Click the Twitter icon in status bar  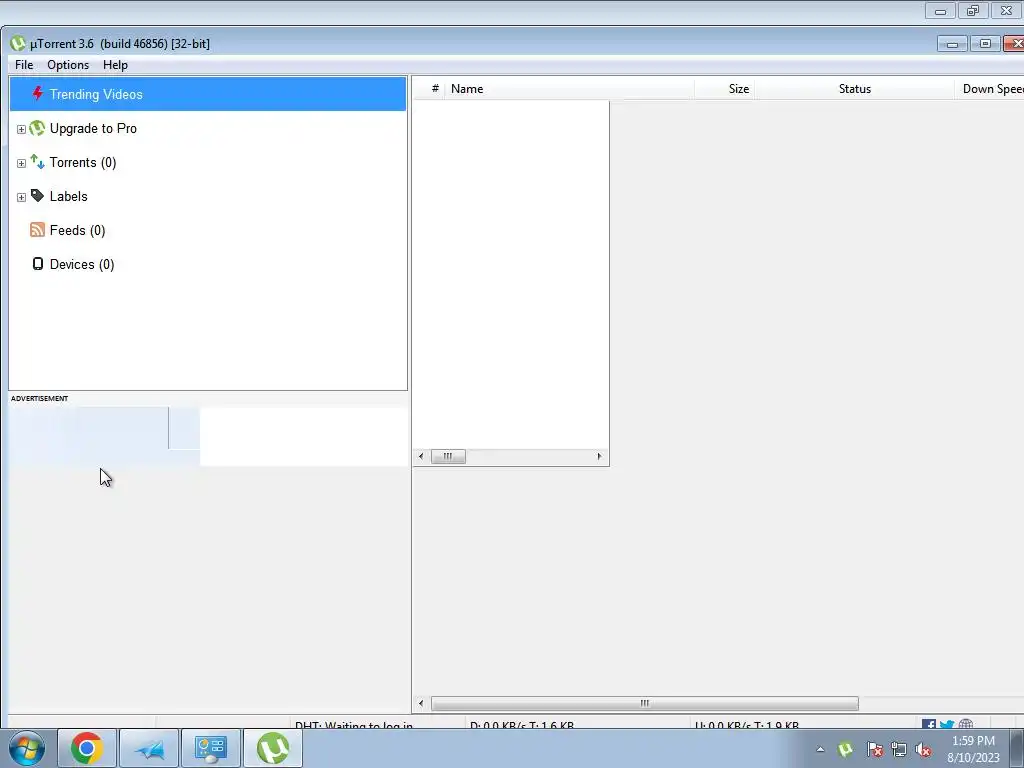point(947,724)
